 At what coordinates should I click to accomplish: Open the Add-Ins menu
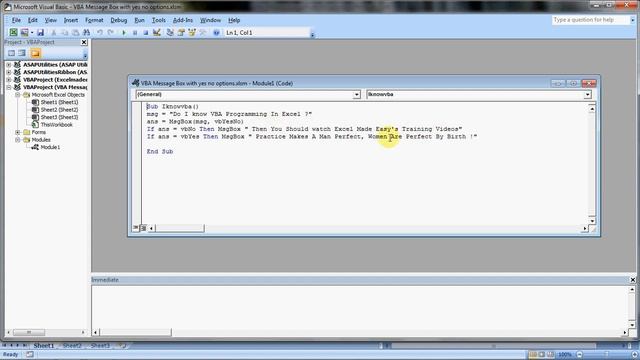[183, 20]
